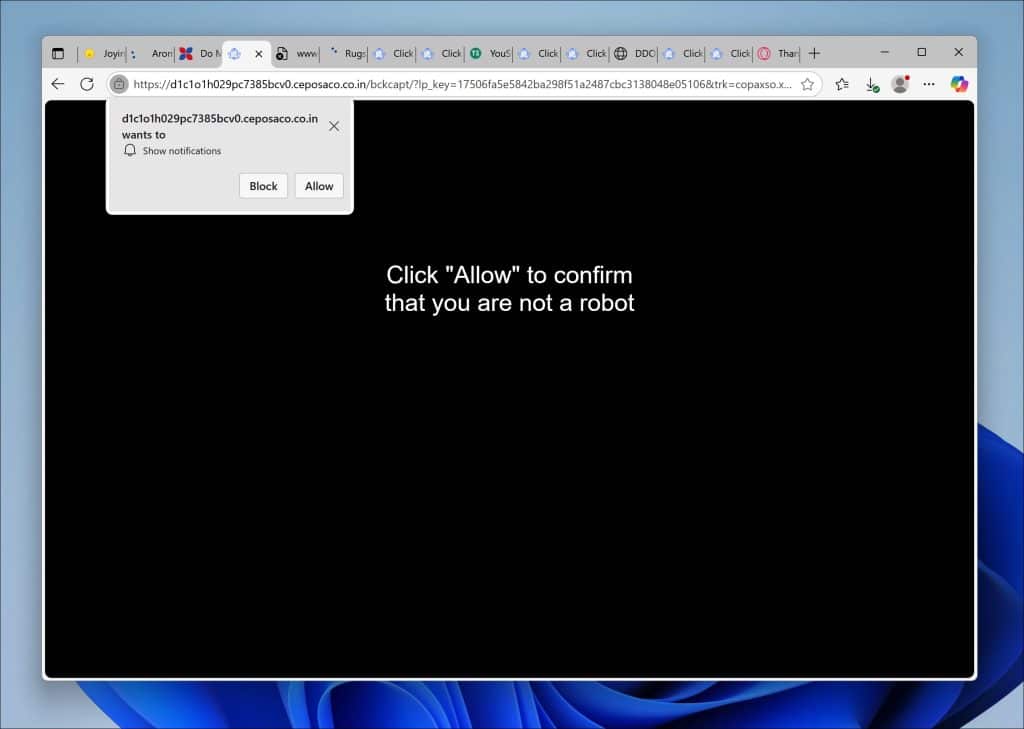This screenshot has width=1024, height=729.
Task: Click the site info lock icon
Action: 119,84
